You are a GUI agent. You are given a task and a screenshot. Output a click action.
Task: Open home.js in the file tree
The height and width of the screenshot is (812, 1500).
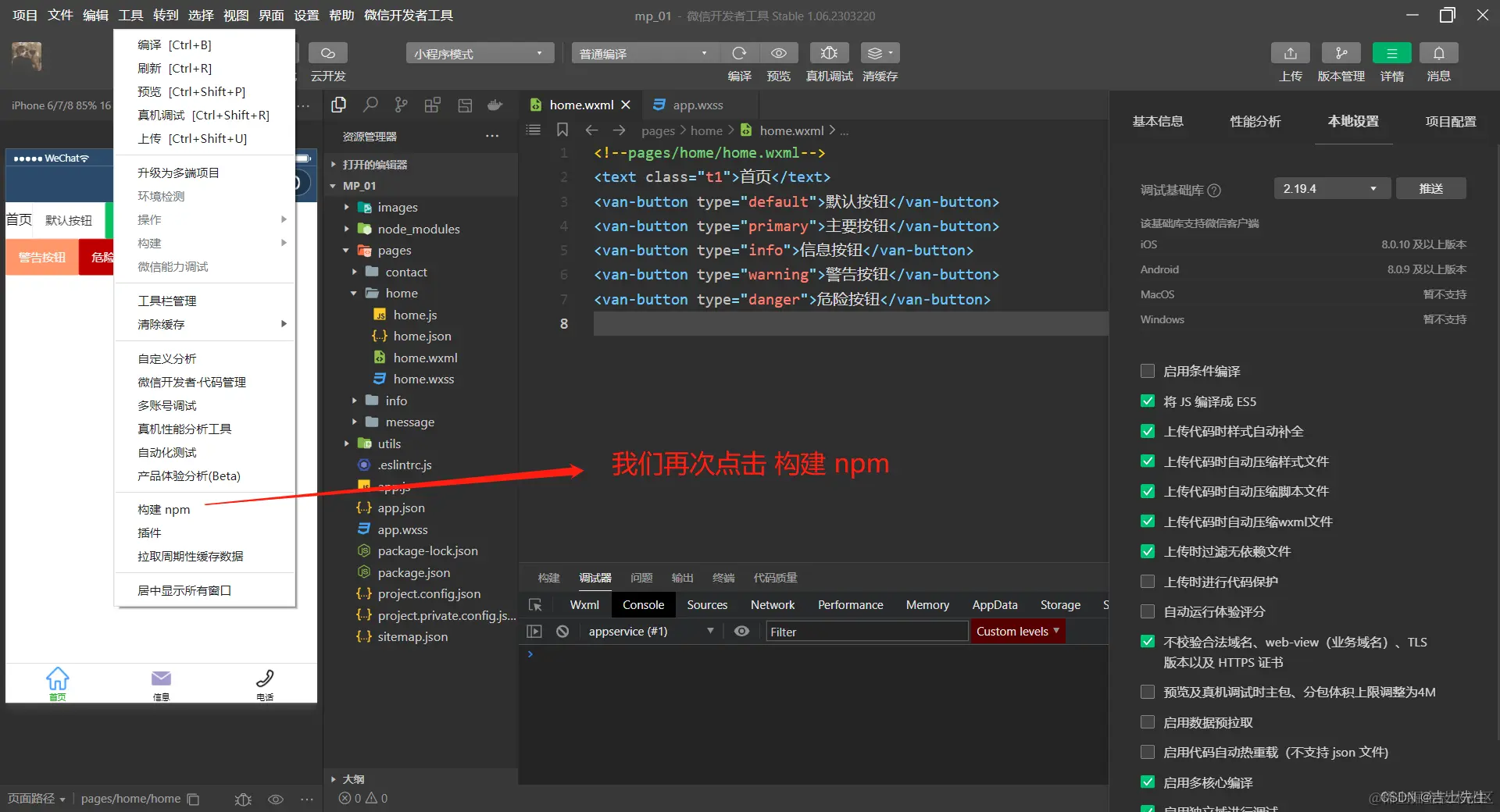[x=415, y=315]
